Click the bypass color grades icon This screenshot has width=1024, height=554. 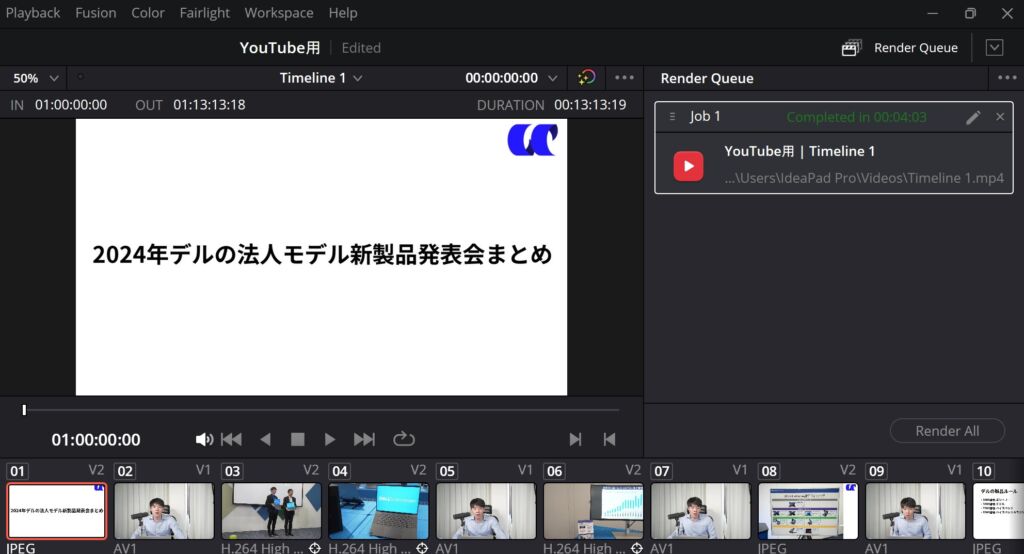pos(586,78)
